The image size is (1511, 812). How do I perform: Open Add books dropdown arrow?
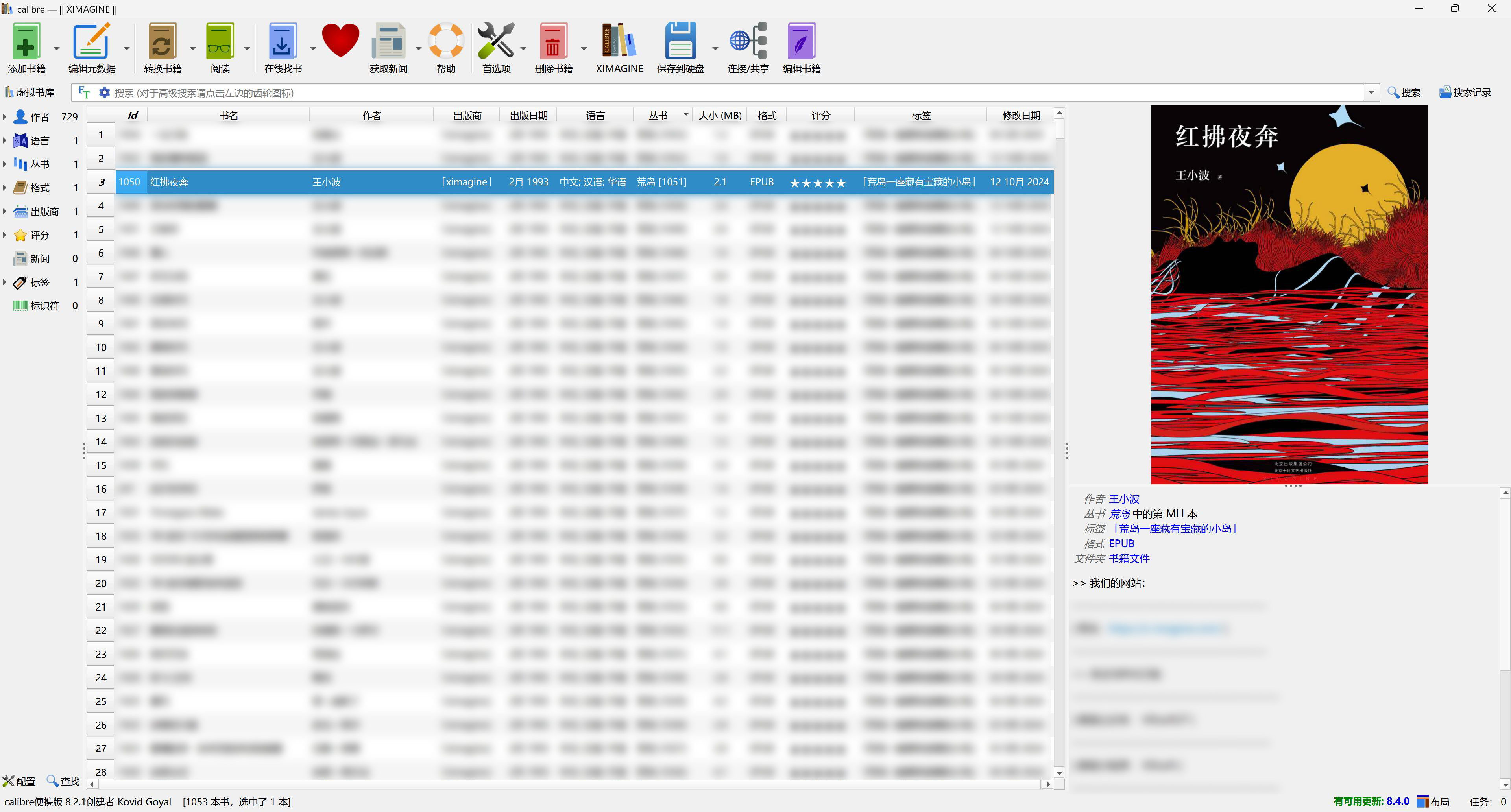click(57, 49)
